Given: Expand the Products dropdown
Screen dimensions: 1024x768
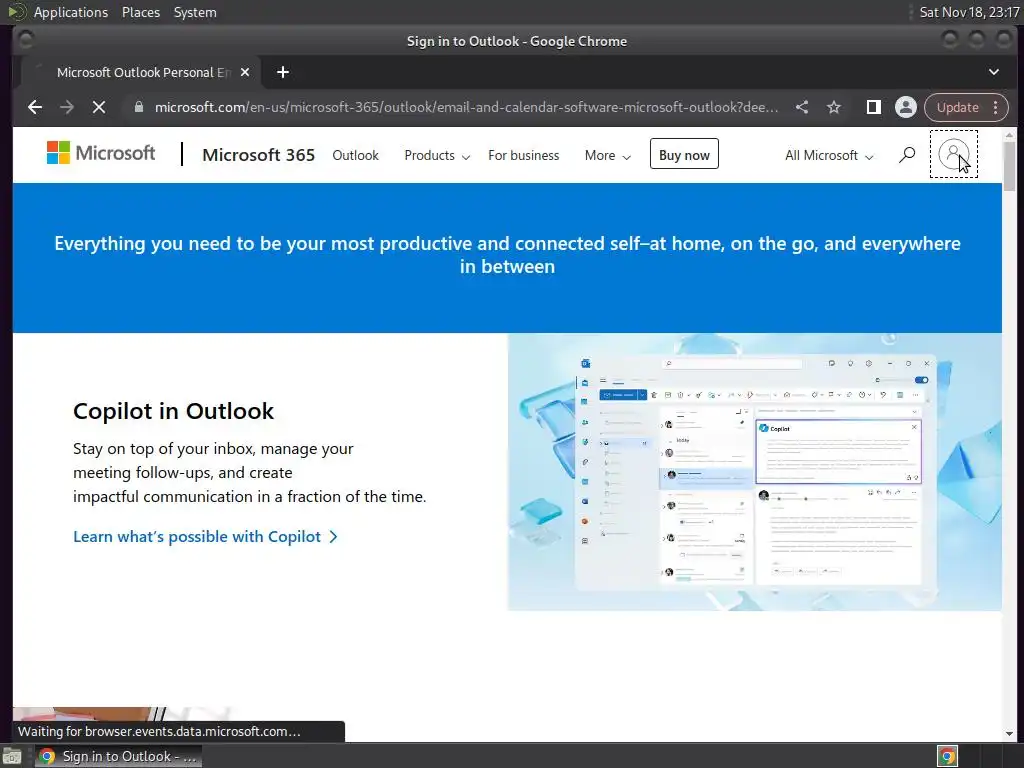Looking at the screenshot, I should (437, 155).
